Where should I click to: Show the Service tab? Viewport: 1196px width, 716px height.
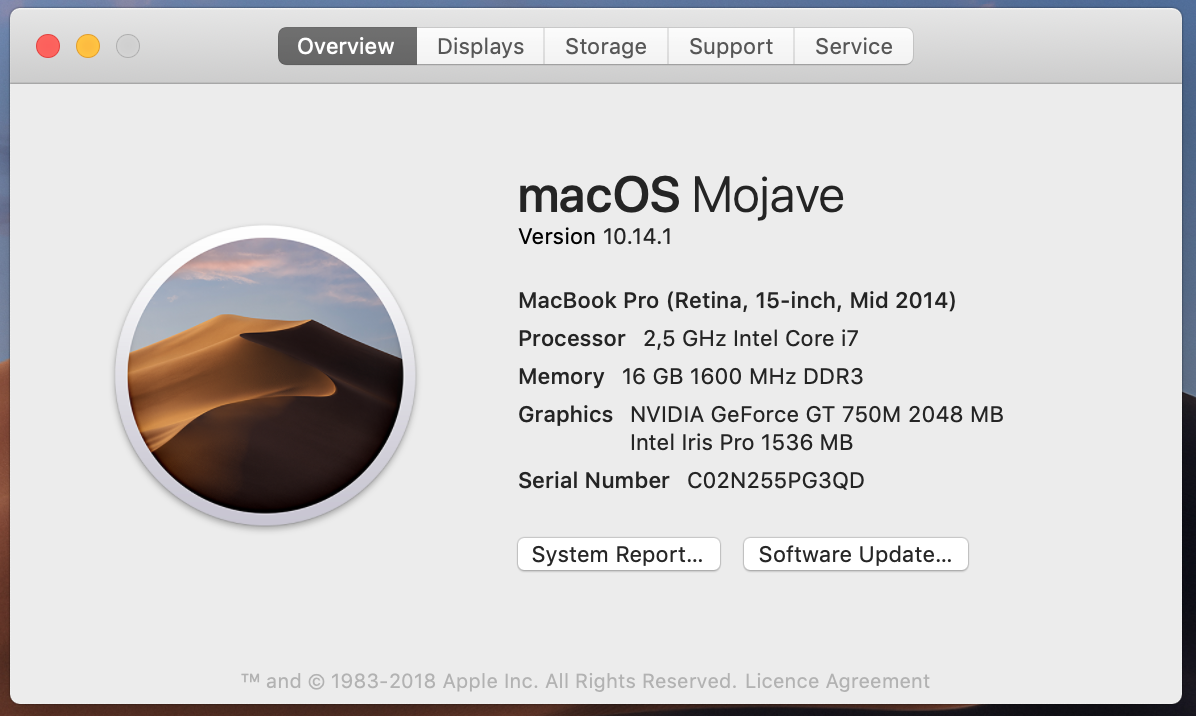(x=854, y=47)
